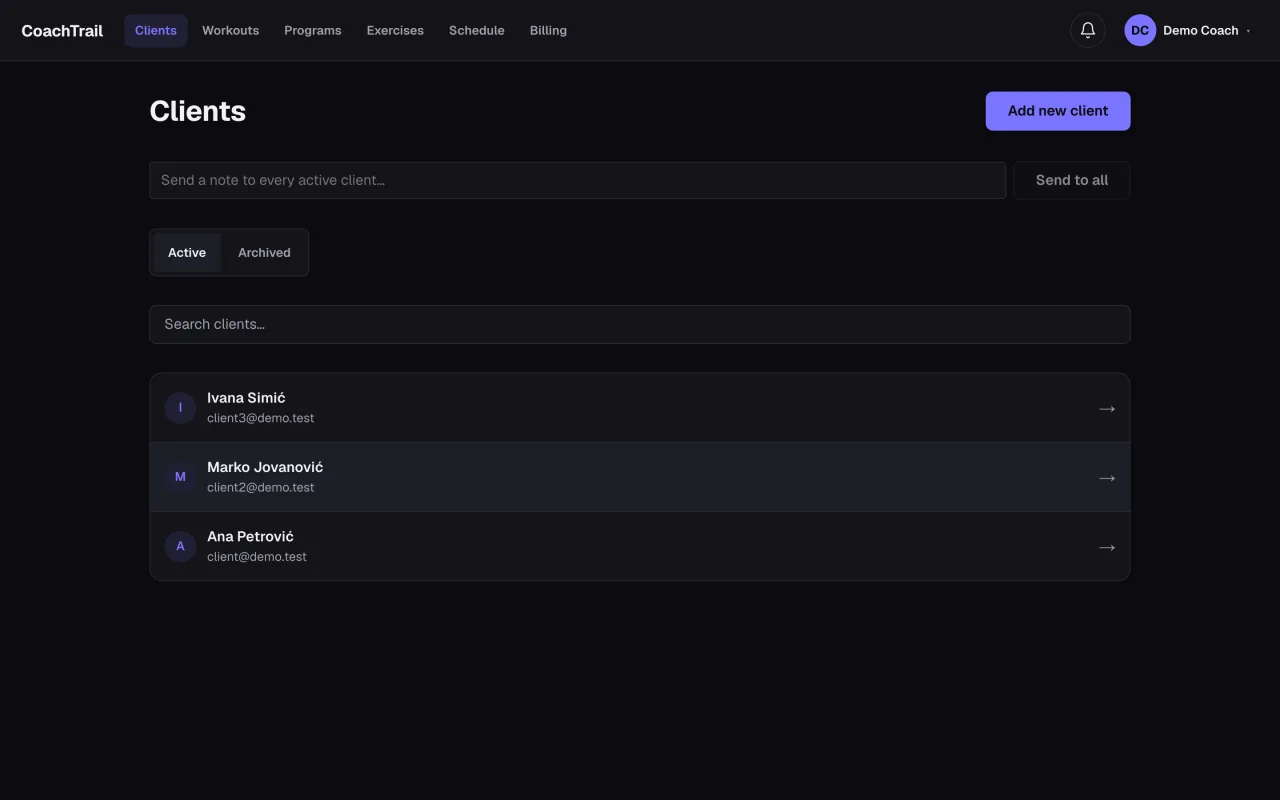Go to the Programs tab
The height and width of the screenshot is (800, 1280).
pos(313,30)
